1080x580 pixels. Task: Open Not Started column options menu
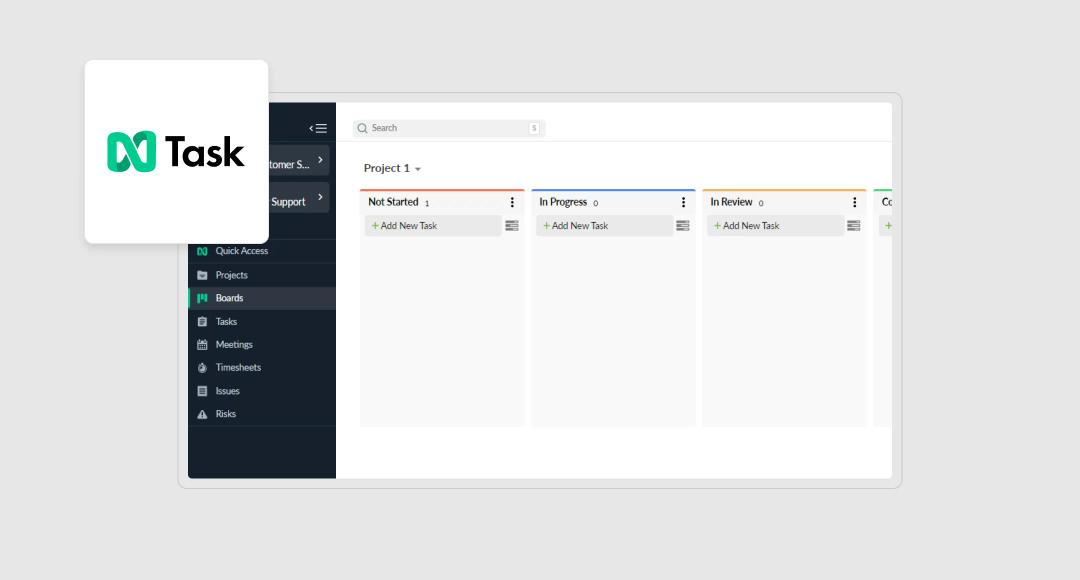pyautogui.click(x=512, y=202)
